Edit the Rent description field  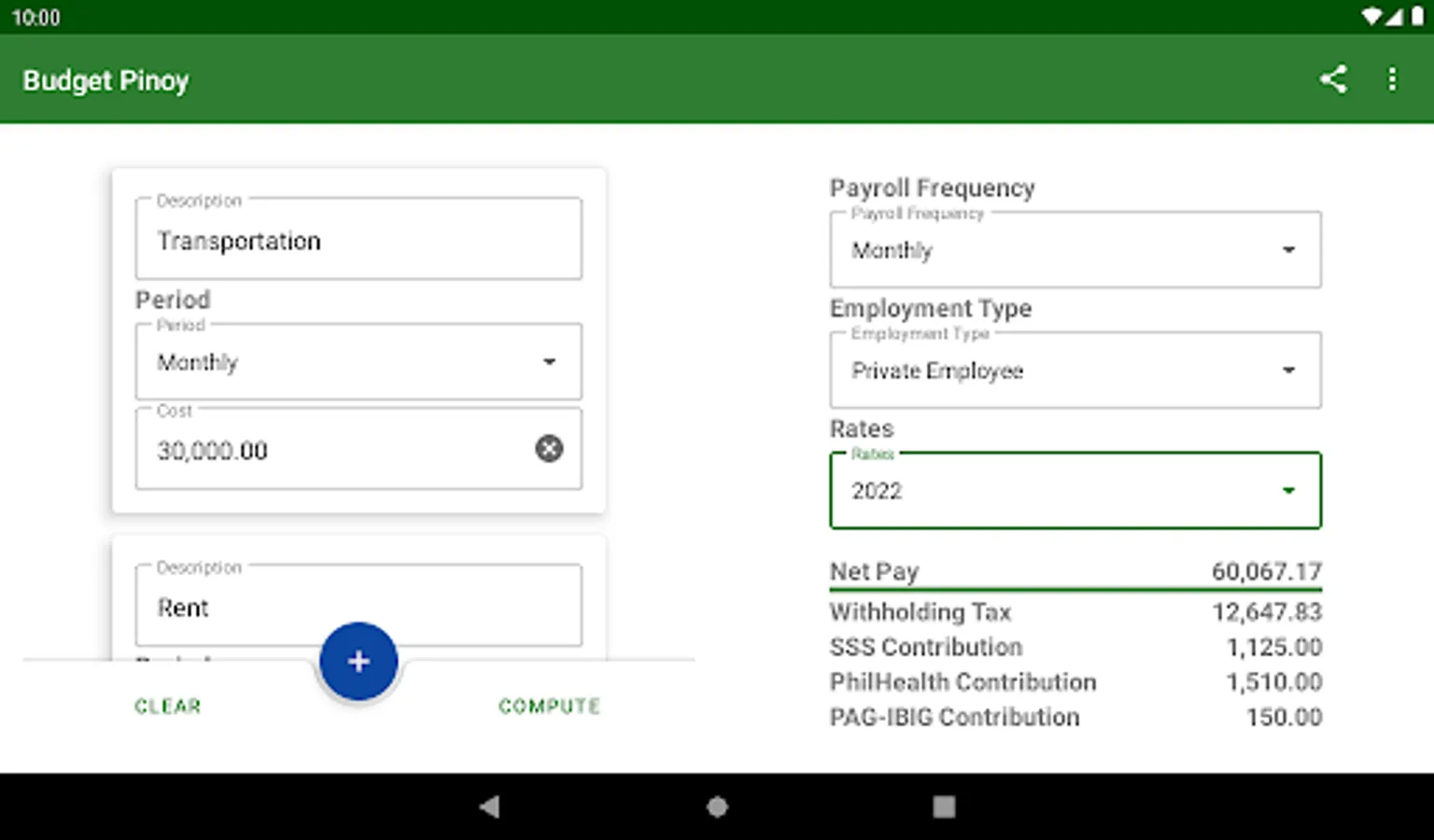pos(358,606)
